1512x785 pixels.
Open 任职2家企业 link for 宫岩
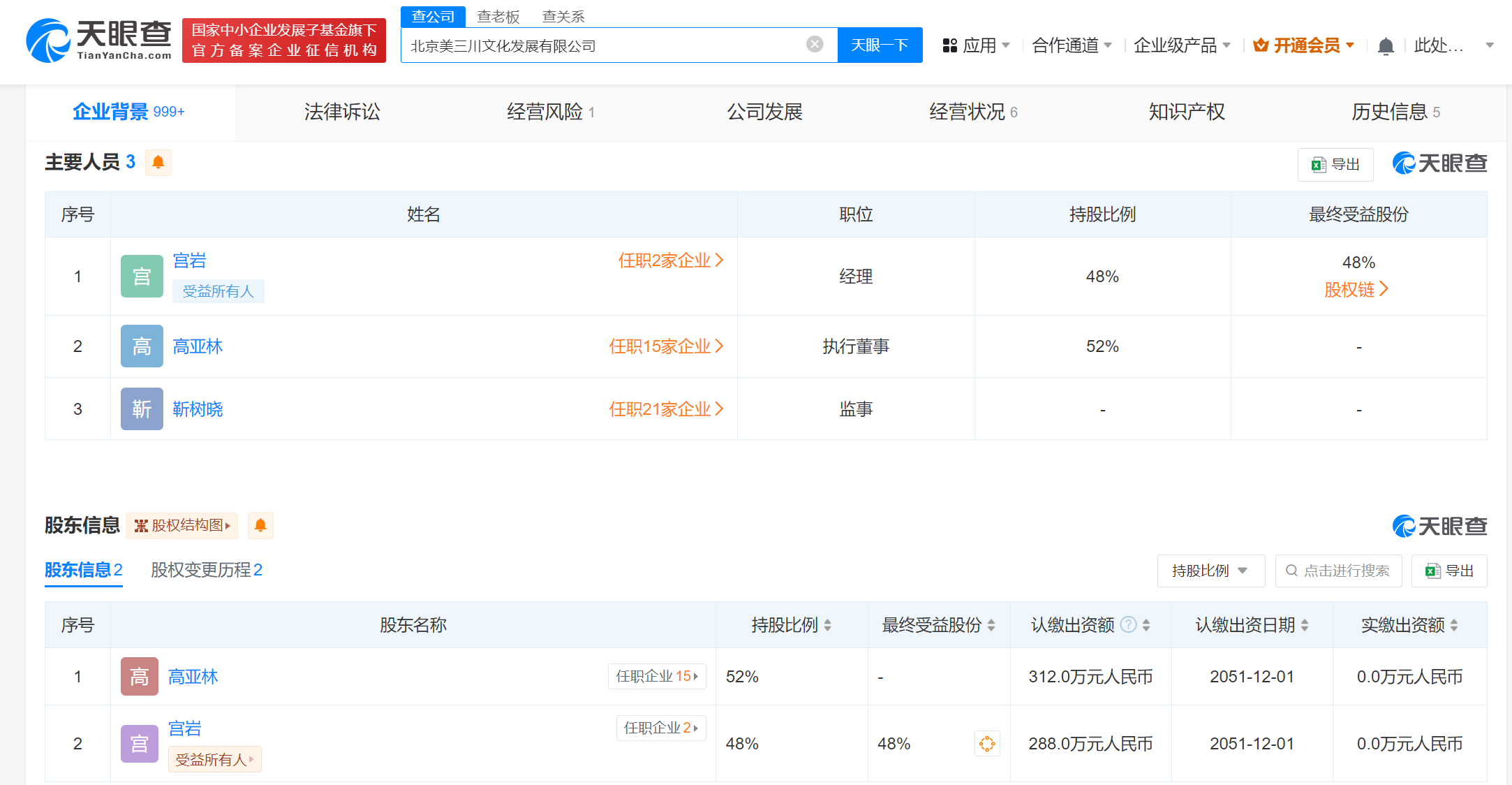(x=671, y=261)
